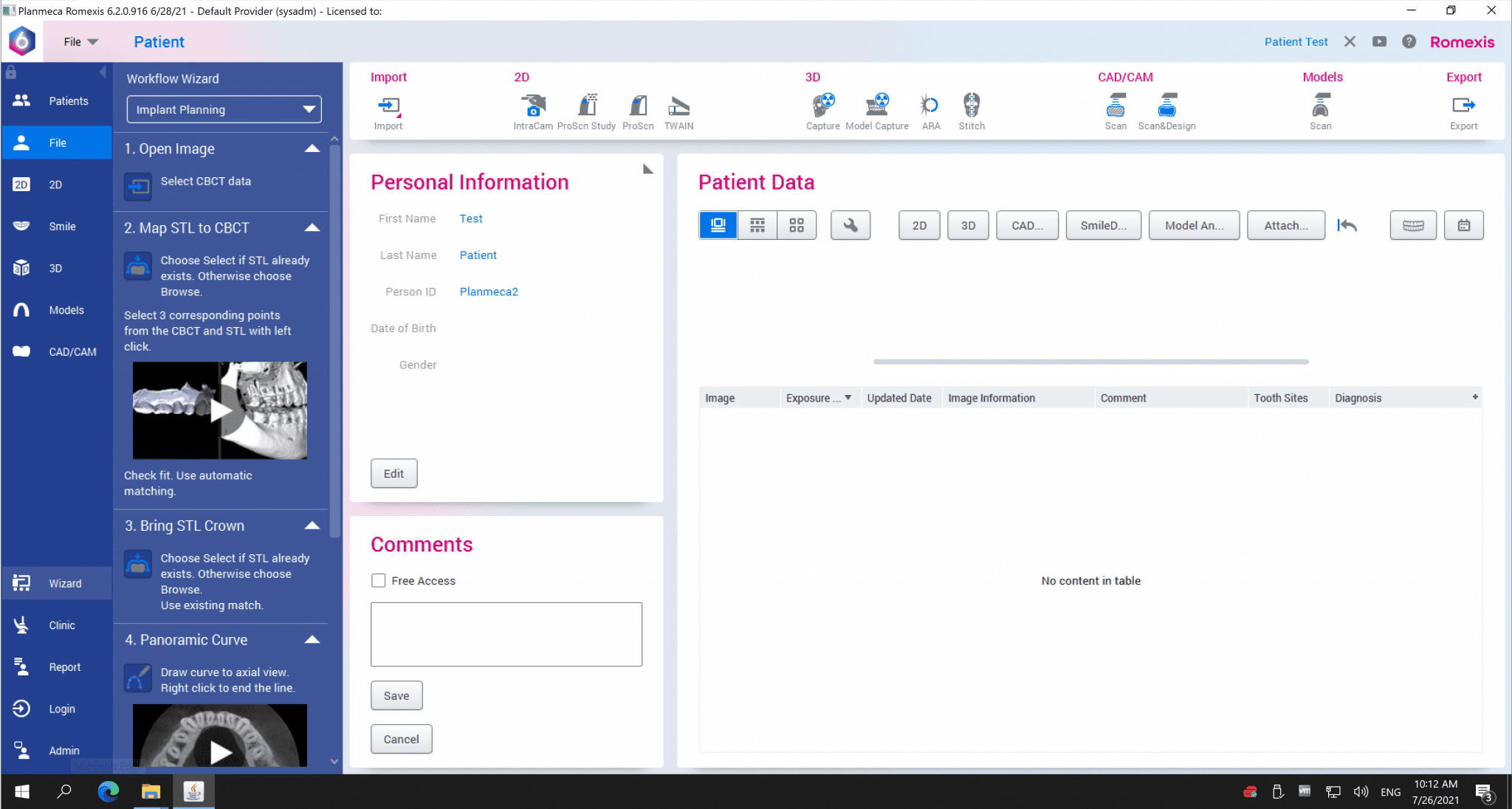This screenshot has width=1512, height=809.
Task: Open the Implant Planning workflow dropdown
Action: (x=224, y=109)
